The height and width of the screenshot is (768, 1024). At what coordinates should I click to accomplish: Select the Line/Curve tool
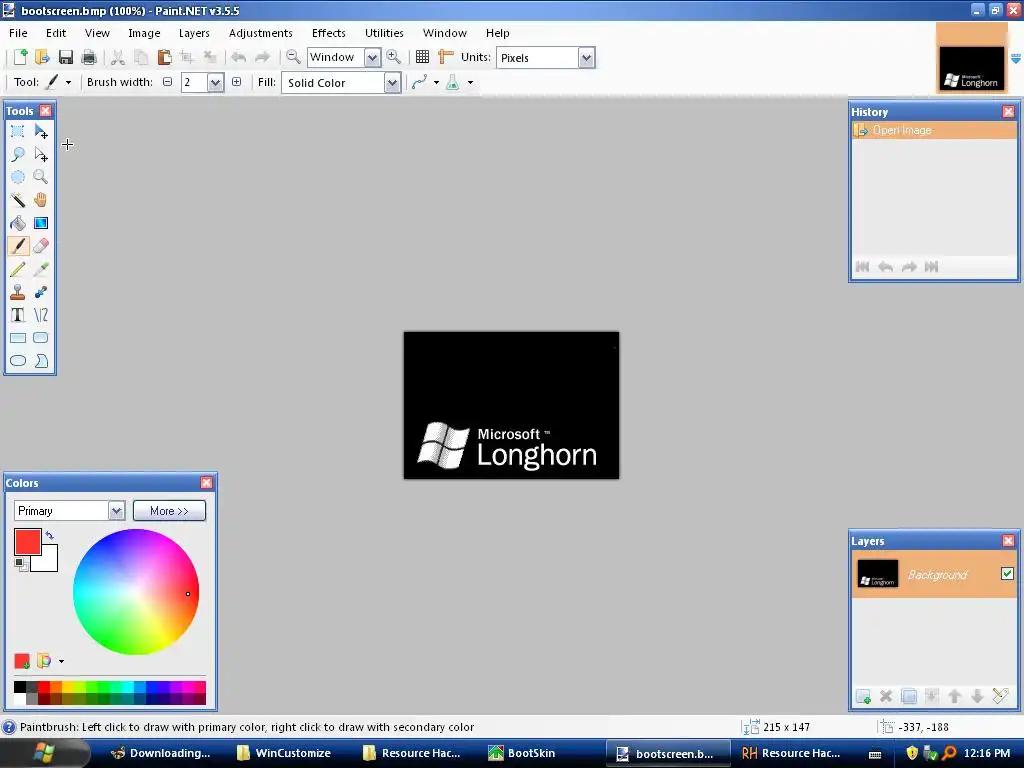pos(40,315)
